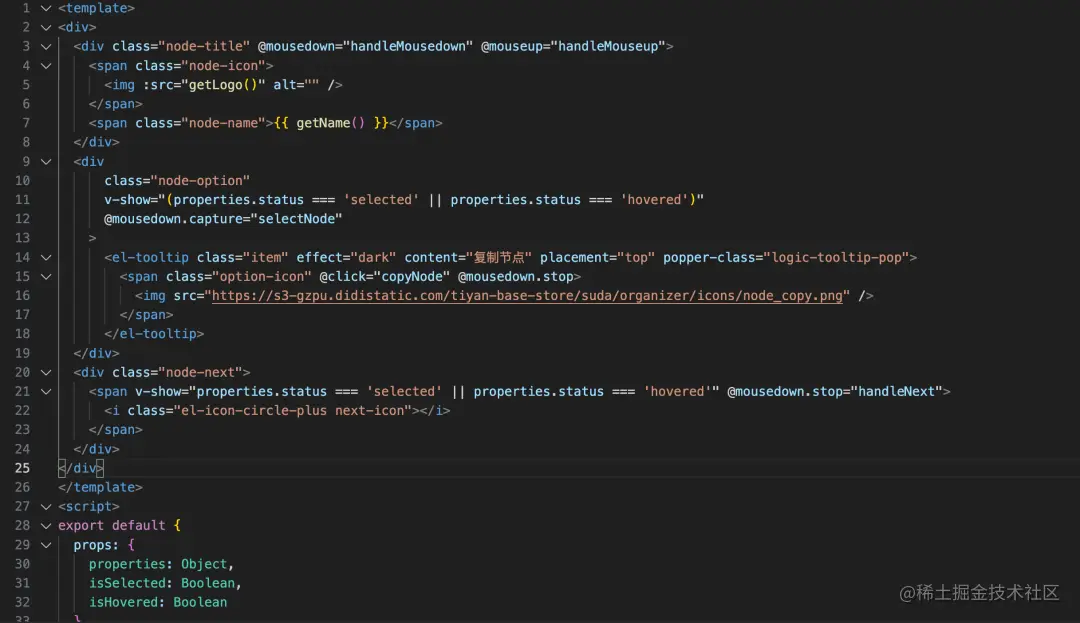Click the "node-name" class value
Screen dimensions: 1080x623
(x=223, y=123)
